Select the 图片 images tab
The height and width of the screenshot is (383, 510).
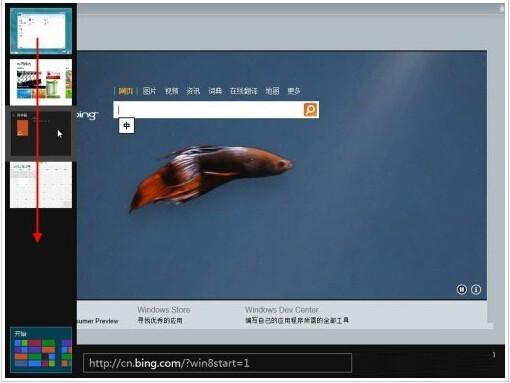(x=149, y=91)
